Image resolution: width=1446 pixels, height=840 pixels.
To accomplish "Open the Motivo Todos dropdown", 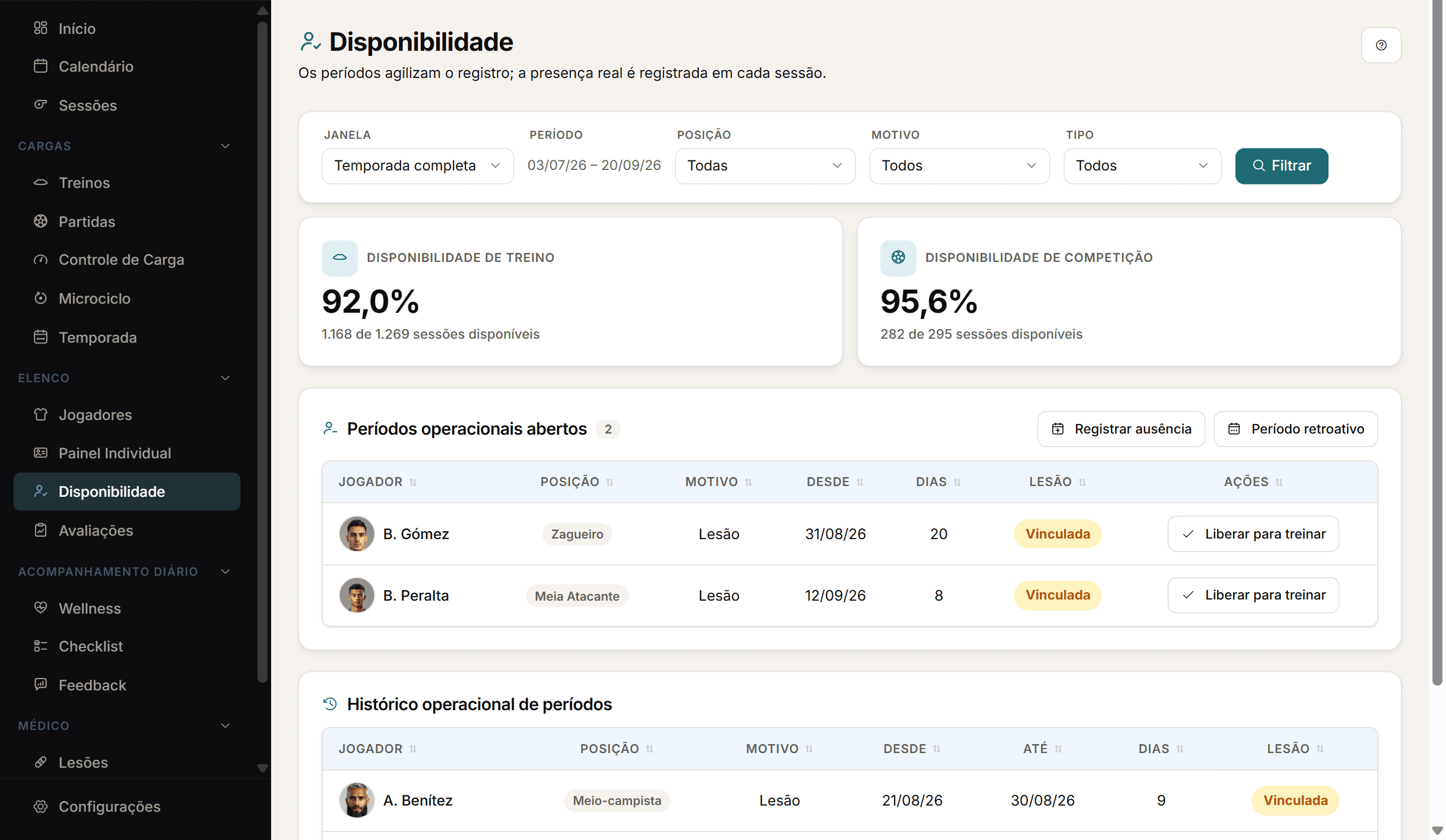I will click(959, 166).
